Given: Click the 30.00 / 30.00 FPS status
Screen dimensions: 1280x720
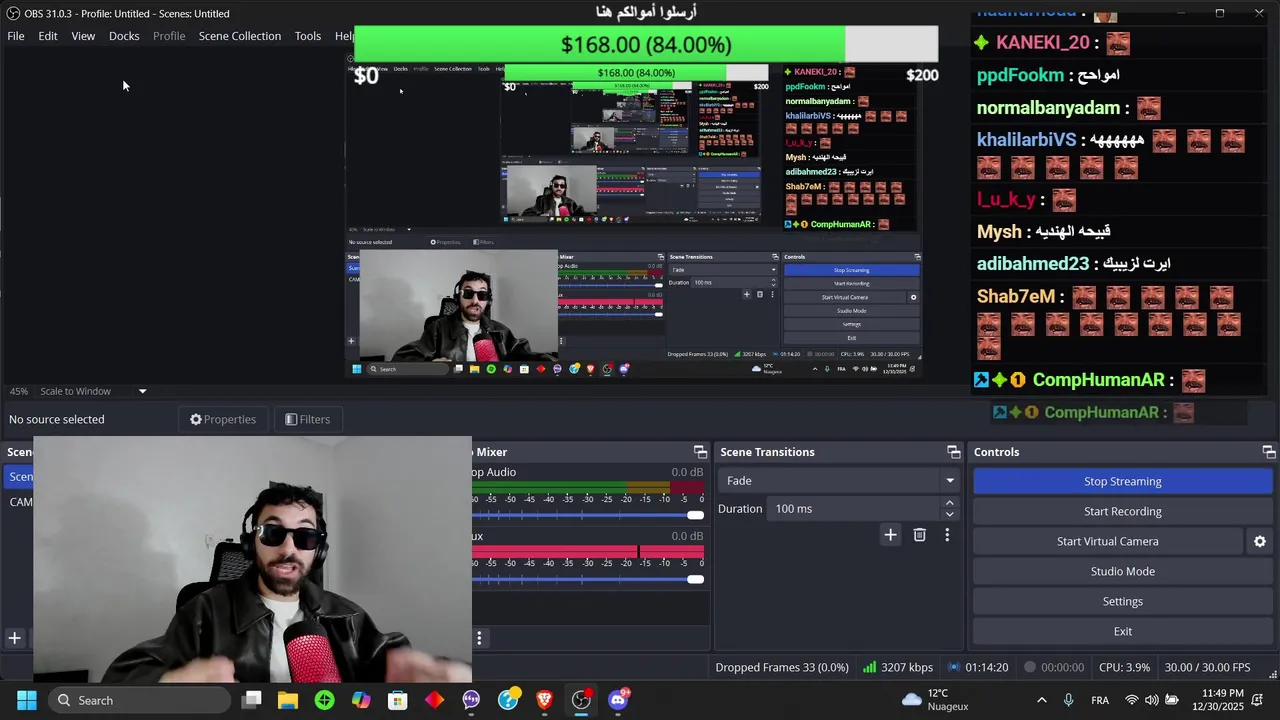Looking at the screenshot, I should [x=1207, y=667].
